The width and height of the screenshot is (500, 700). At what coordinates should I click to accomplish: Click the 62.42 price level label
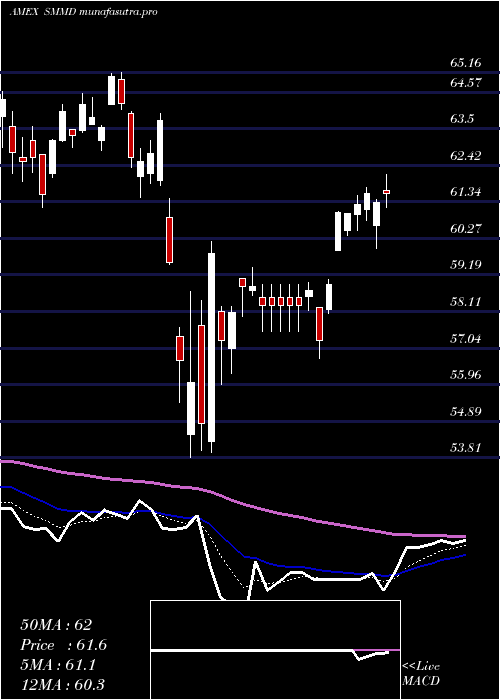[466, 155]
